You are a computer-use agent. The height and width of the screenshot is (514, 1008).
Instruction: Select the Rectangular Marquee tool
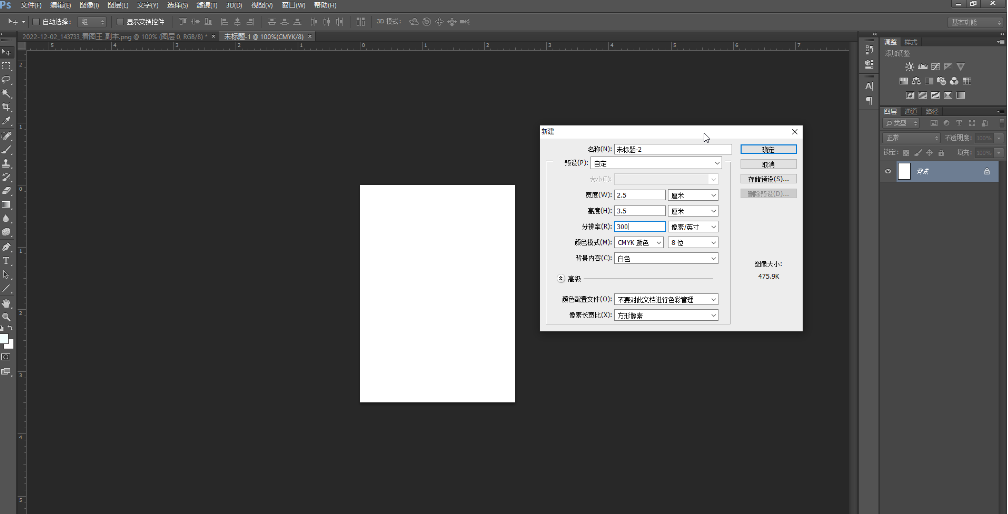click(x=6, y=65)
